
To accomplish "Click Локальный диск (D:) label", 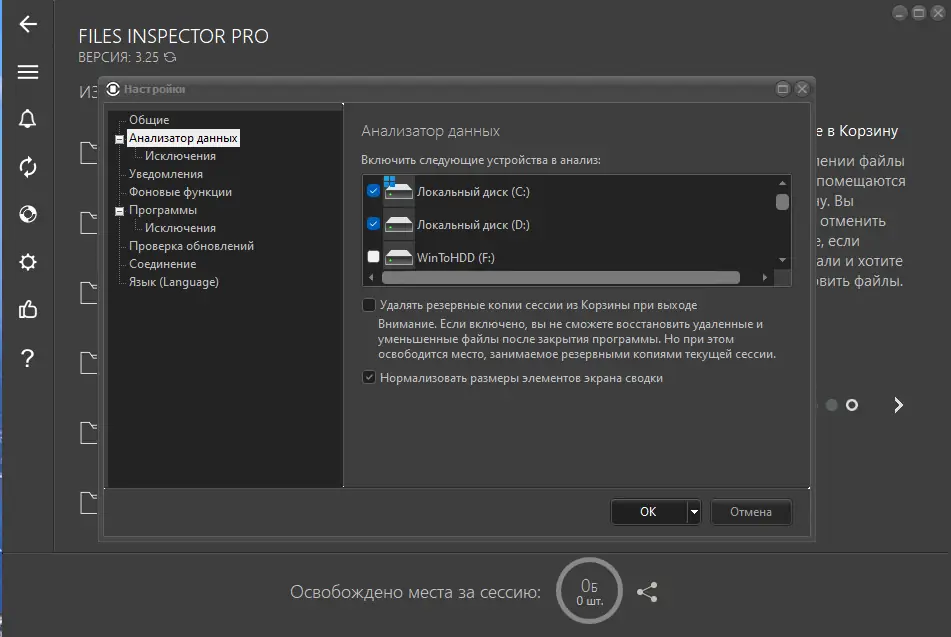I will point(473,224).
